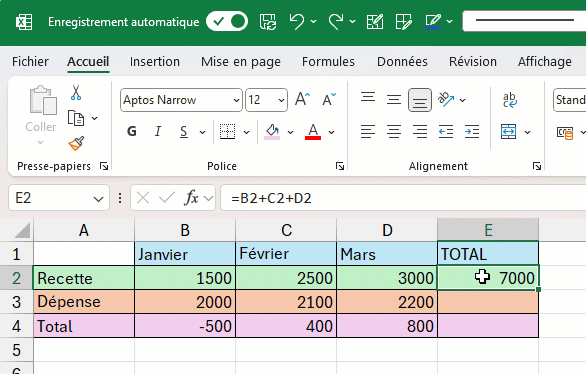Select column B header
This screenshot has width=586, height=374.
click(185, 230)
